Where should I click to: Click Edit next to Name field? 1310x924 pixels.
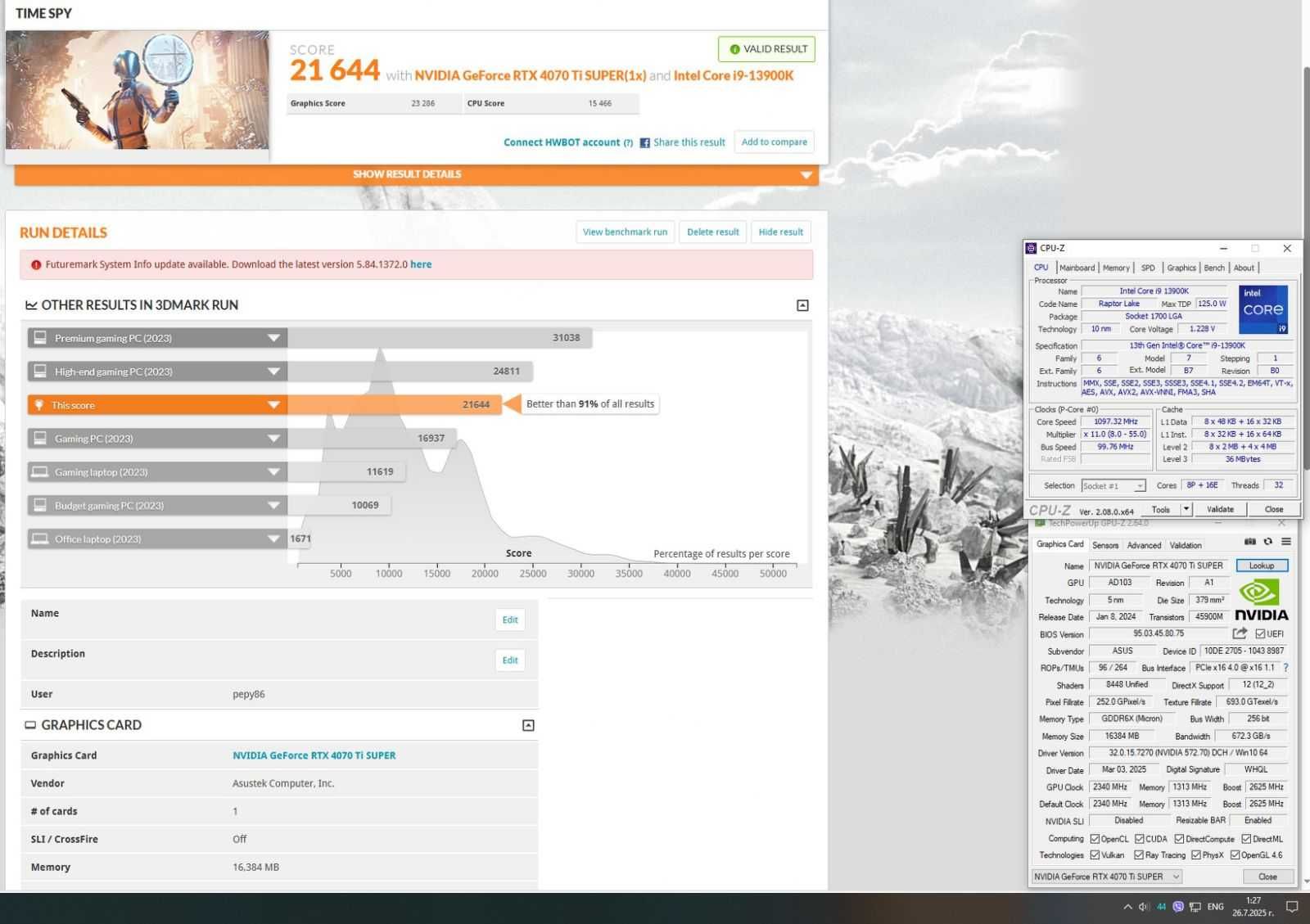509,620
